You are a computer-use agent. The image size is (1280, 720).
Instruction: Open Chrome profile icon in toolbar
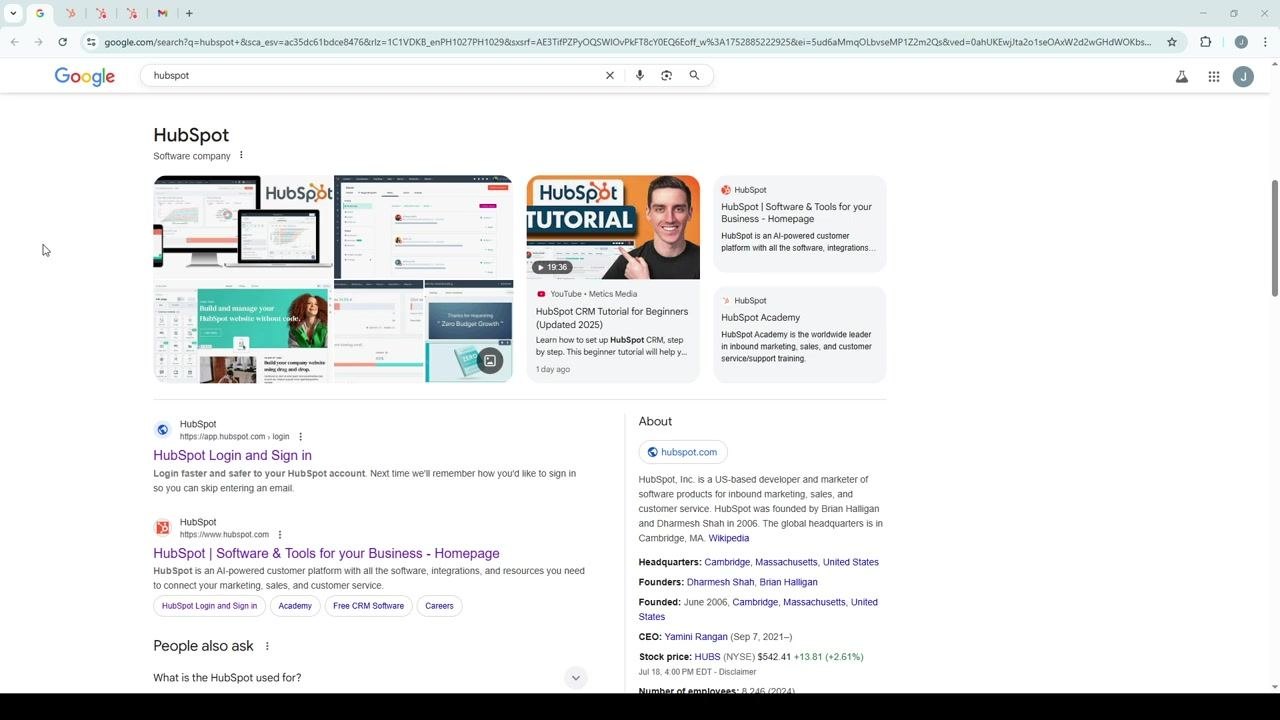tap(1241, 42)
